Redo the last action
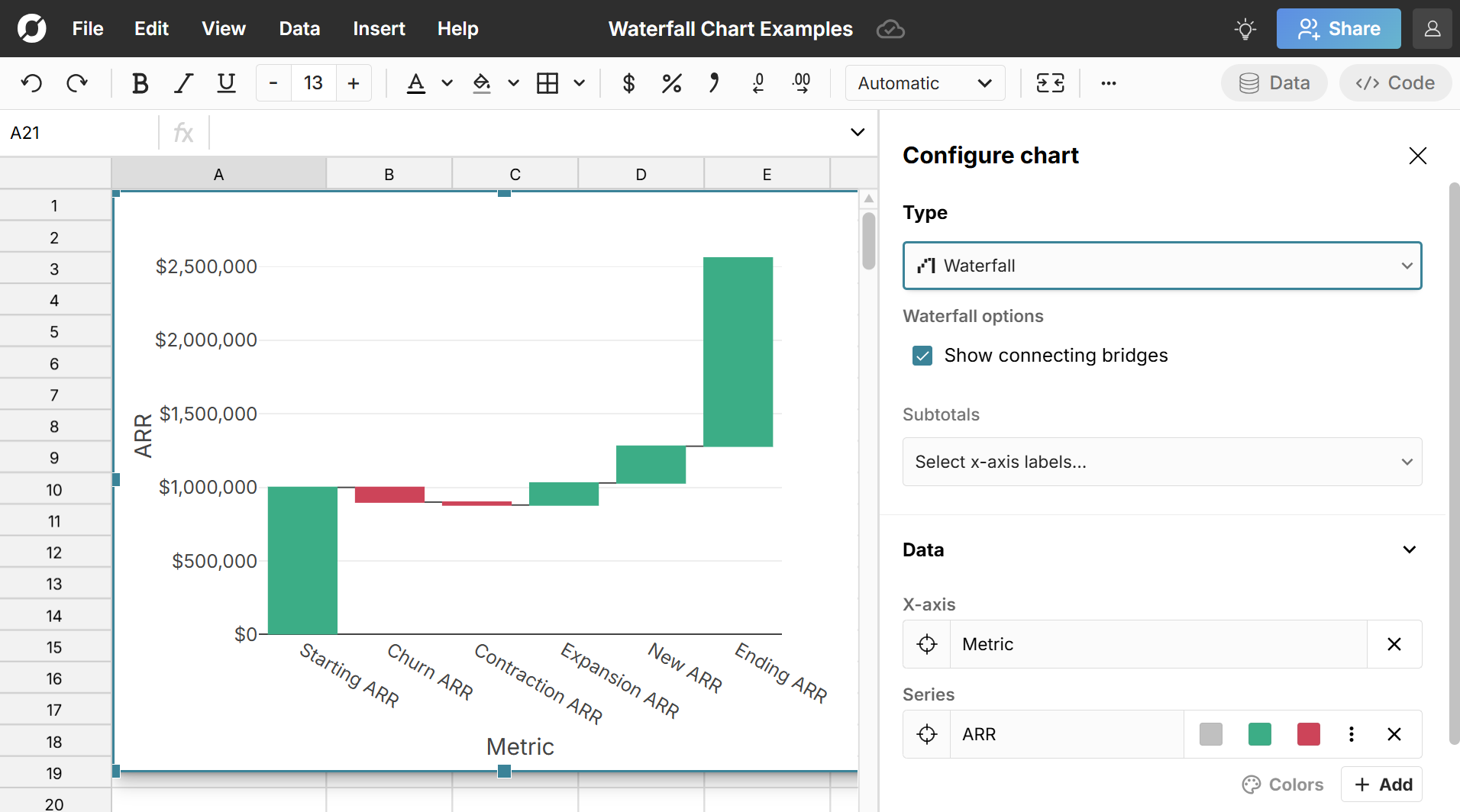1460x812 pixels. click(x=77, y=82)
